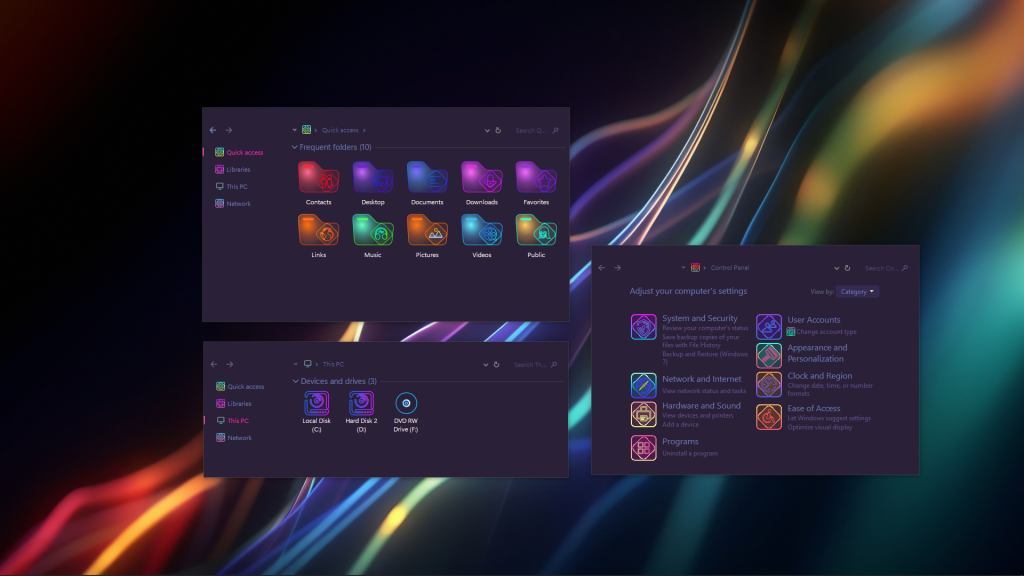Click the Uninstall a program link

point(691,452)
